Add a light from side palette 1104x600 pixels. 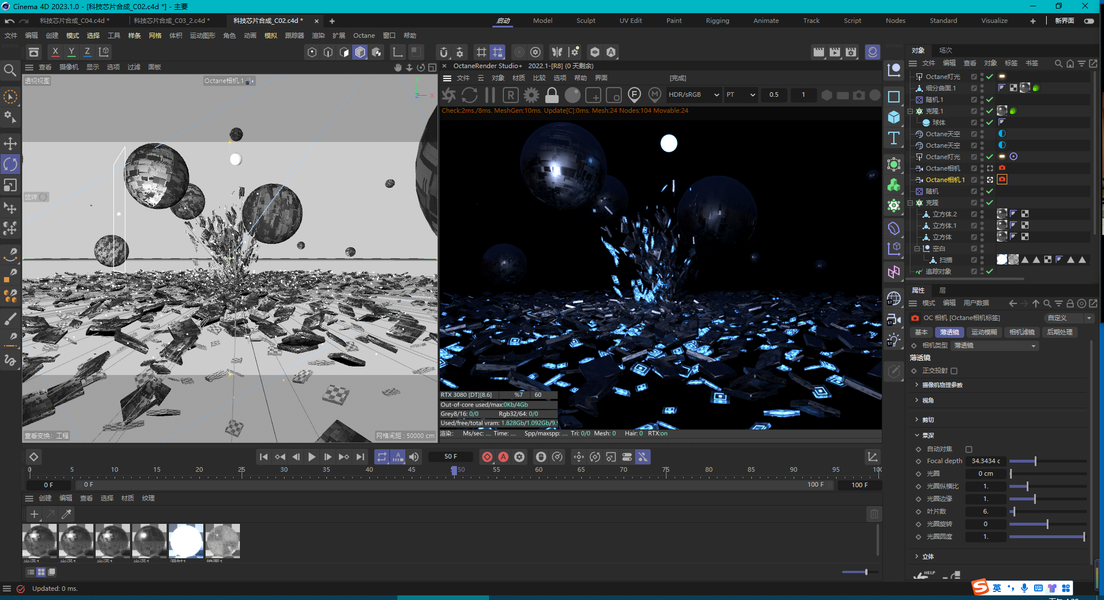pos(893,339)
